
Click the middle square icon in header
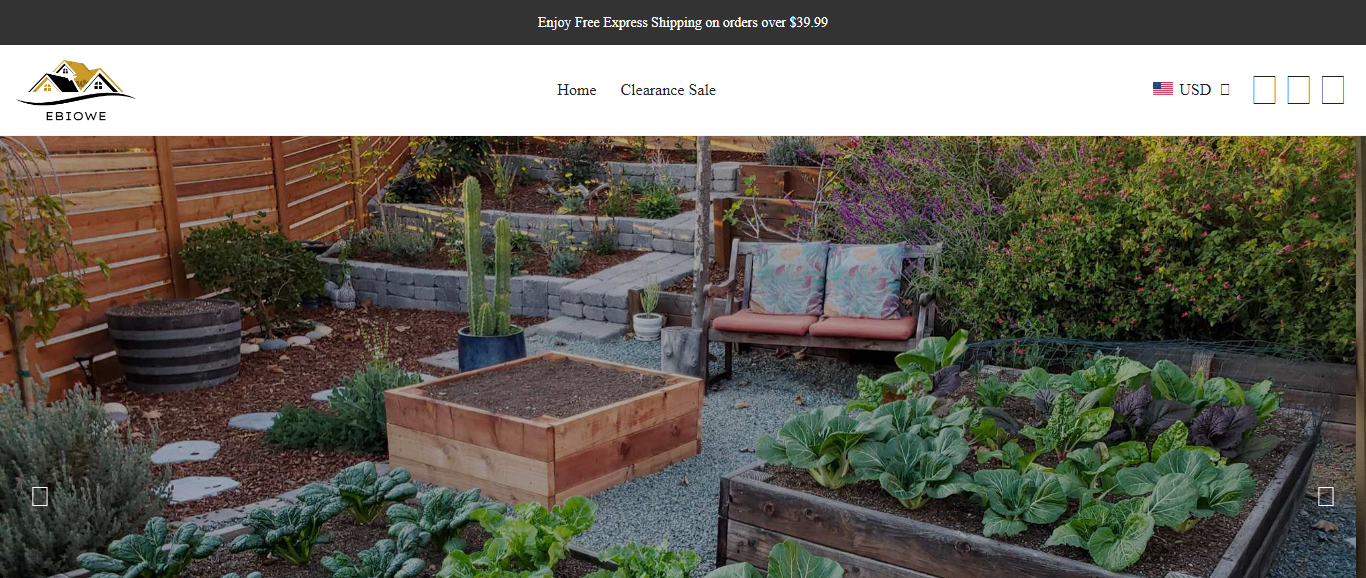[x=1298, y=90]
